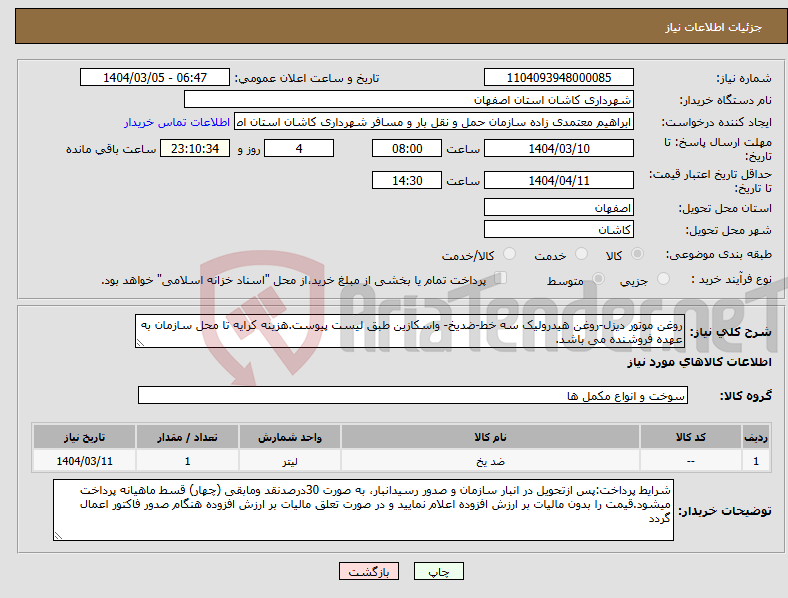Click the تاریخ نیاز column header
The height and width of the screenshot is (598, 788).
(84, 437)
